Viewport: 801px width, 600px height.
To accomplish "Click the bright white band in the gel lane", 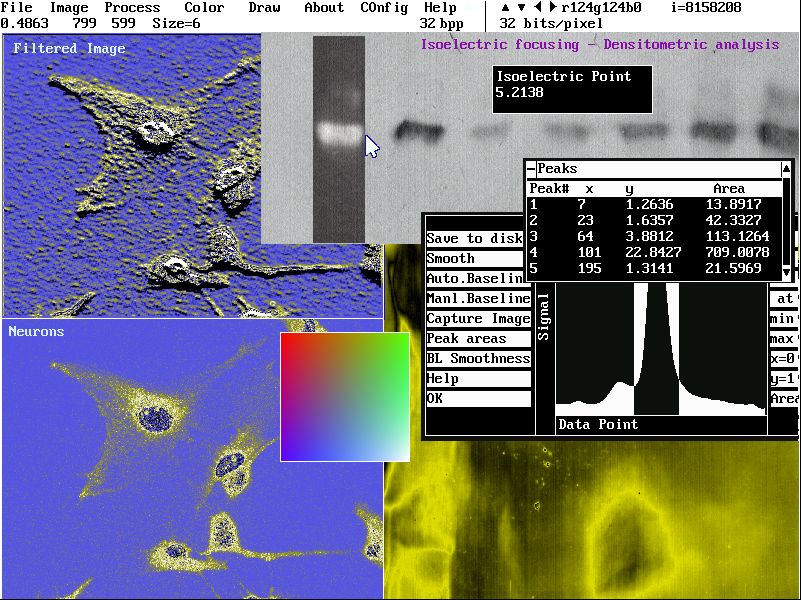I will click(x=339, y=133).
